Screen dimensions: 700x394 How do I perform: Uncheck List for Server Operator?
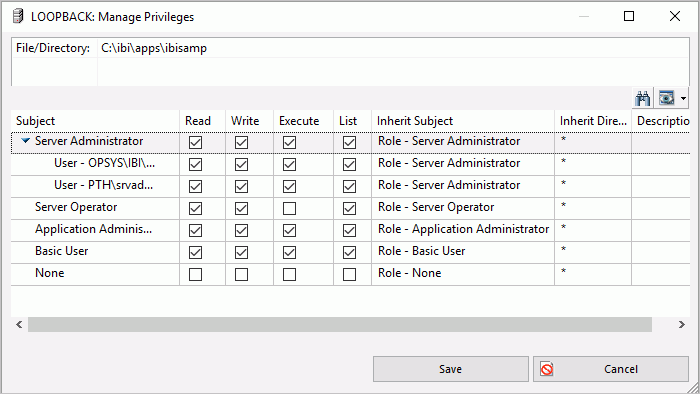click(349, 208)
